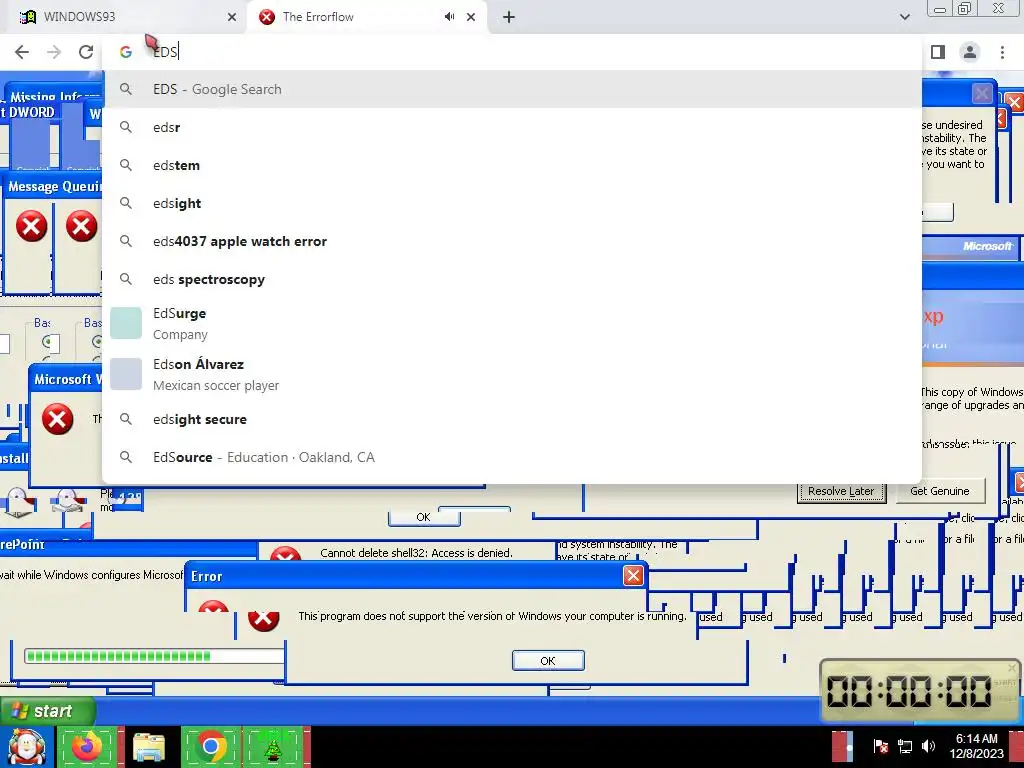This screenshot has height=768, width=1024.
Task: Click the Windows configures progress bar
Action: [x=154, y=656]
